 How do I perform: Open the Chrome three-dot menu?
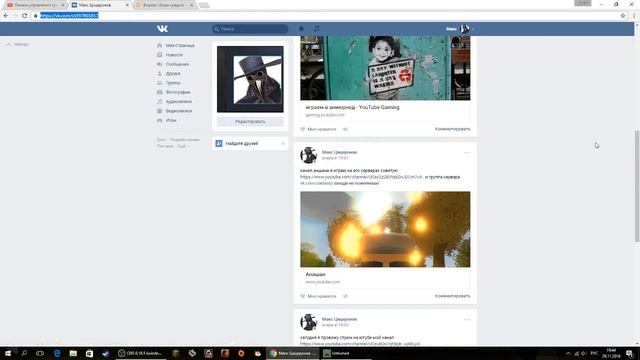(x=634, y=16)
